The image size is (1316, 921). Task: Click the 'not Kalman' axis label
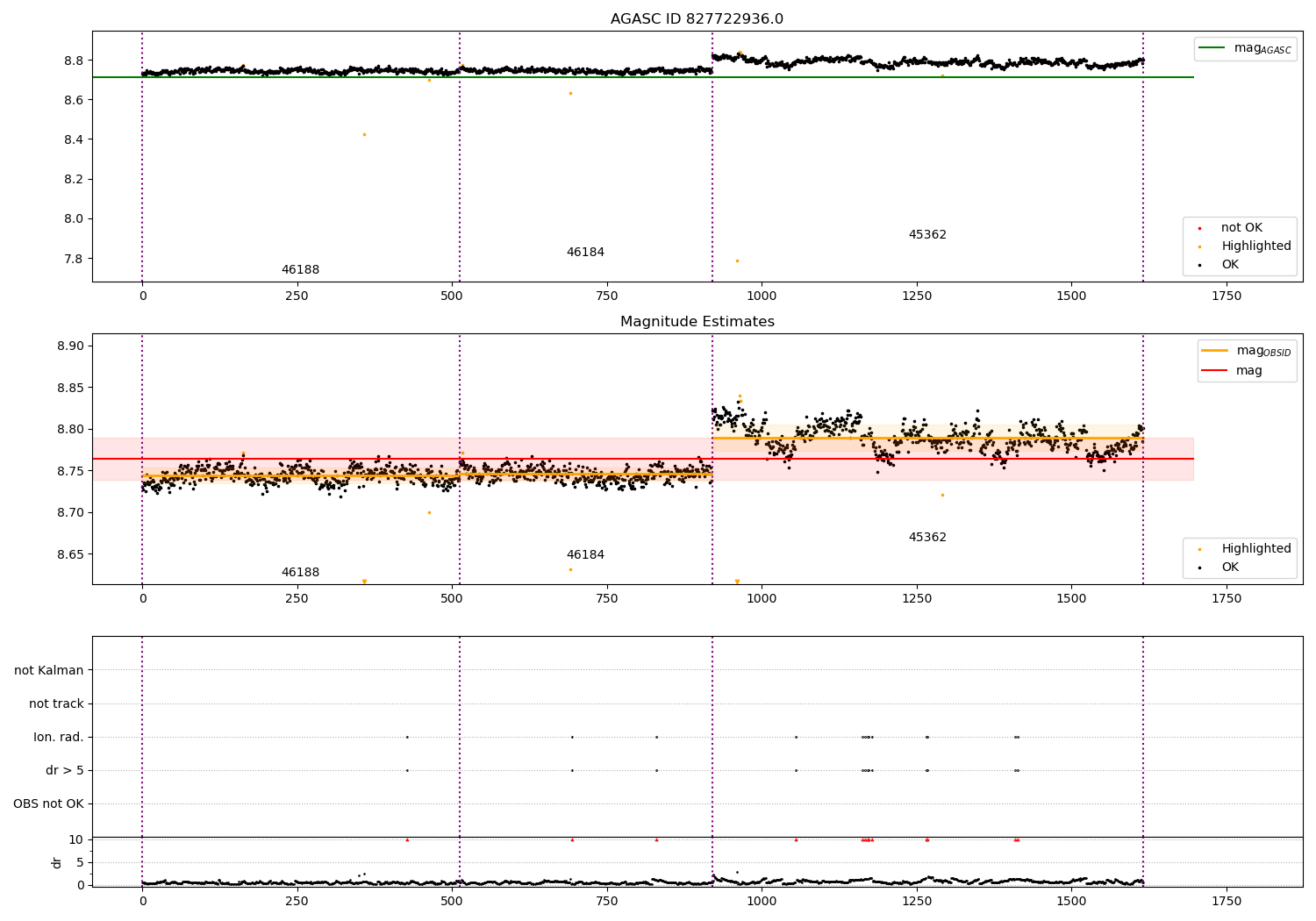[x=49, y=670]
